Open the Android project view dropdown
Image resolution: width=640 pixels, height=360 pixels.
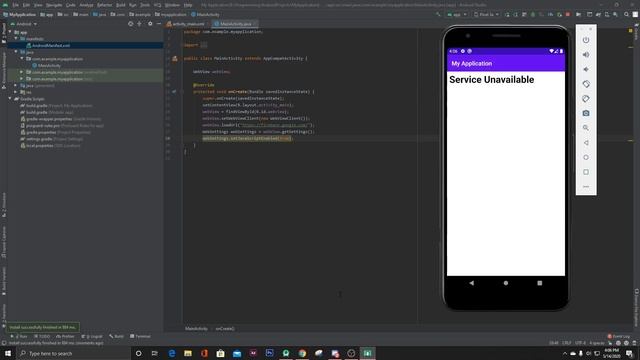[x=24, y=24]
